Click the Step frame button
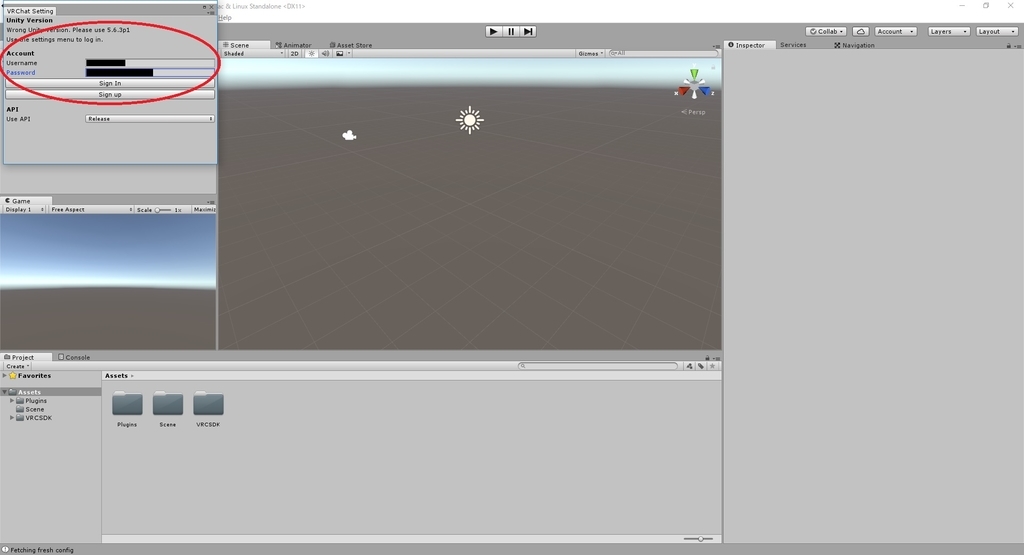Screen dimensions: 1024x555 pyautogui.click(x=528, y=31)
